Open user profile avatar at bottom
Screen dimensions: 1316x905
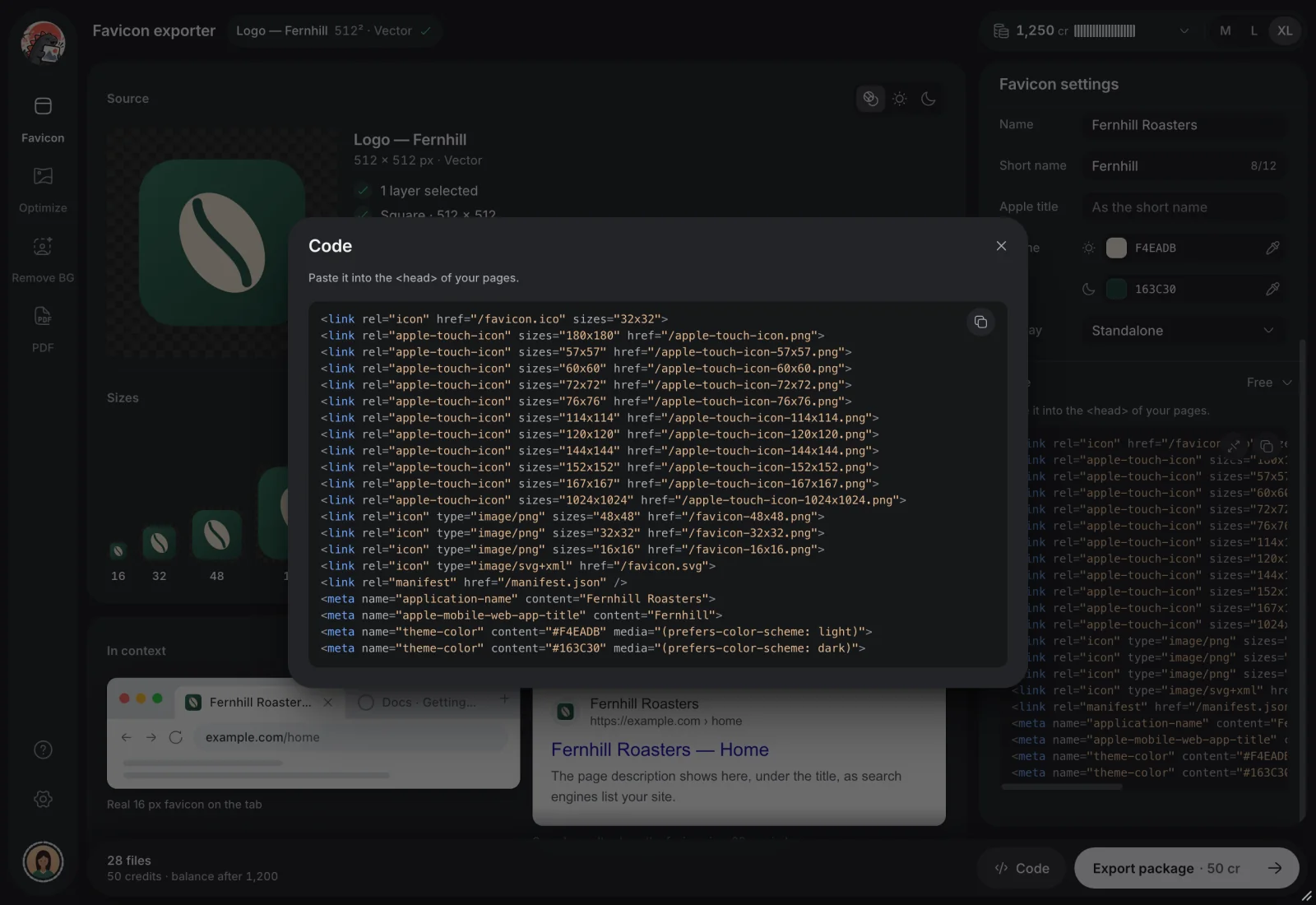point(43,861)
